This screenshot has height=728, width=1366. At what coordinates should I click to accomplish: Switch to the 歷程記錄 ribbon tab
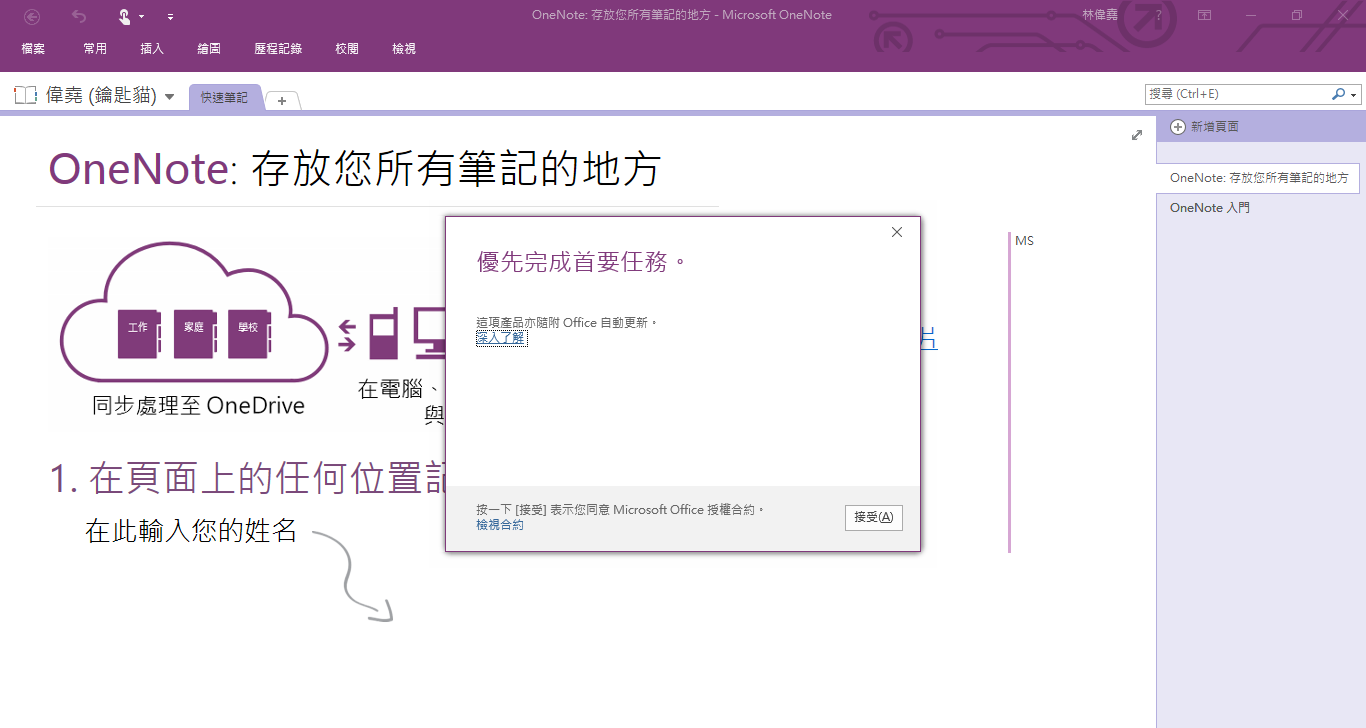click(x=278, y=48)
